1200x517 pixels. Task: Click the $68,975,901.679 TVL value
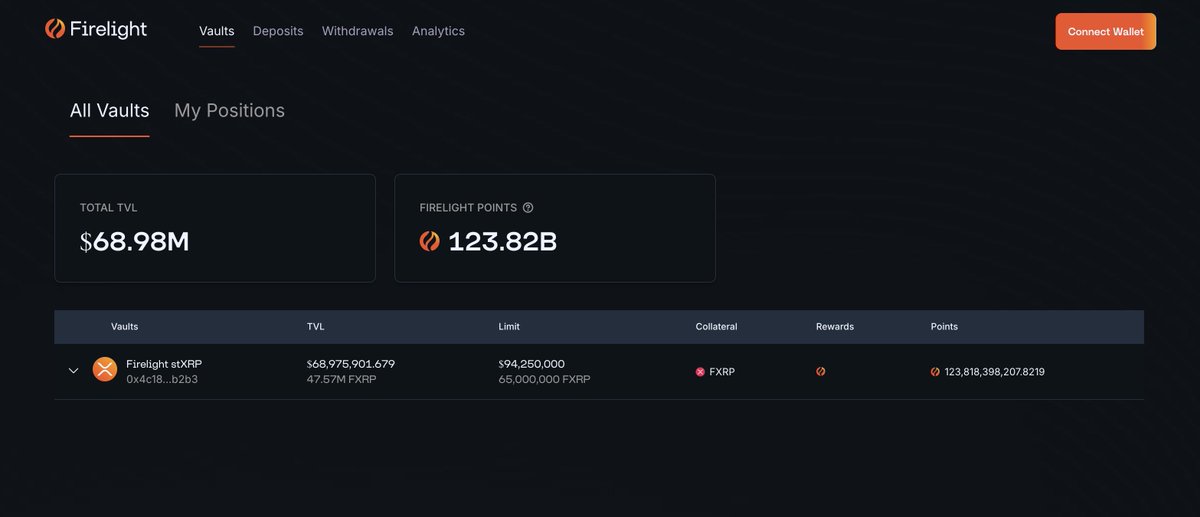(x=351, y=364)
